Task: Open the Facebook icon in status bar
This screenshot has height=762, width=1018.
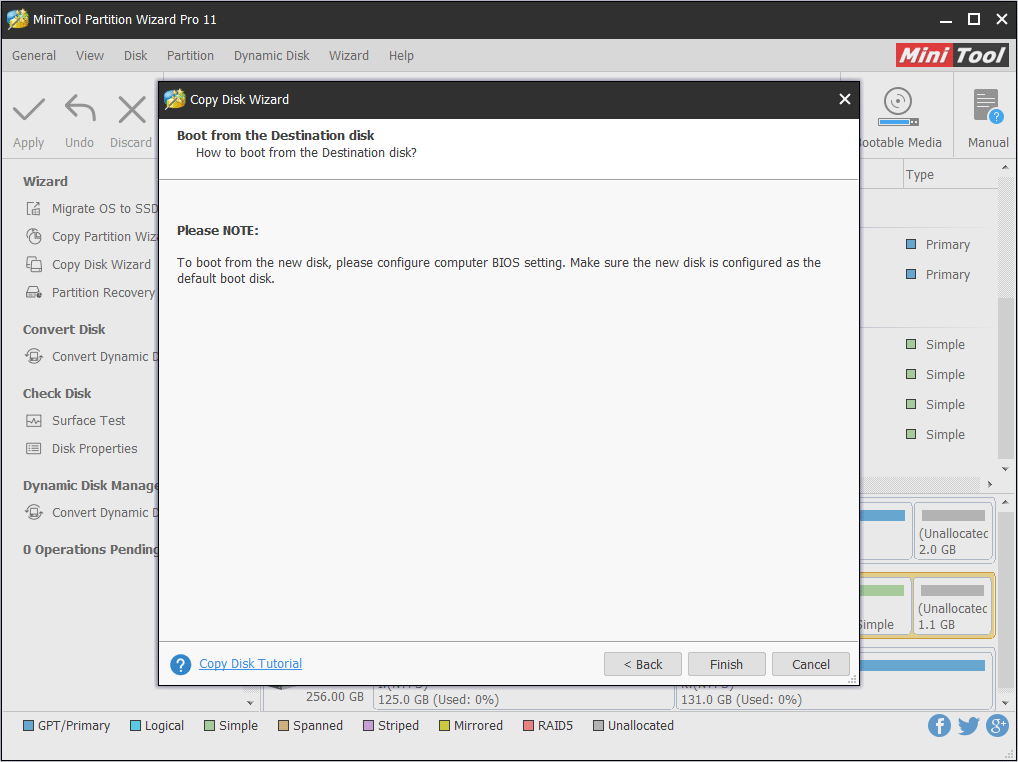Action: coord(939,726)
